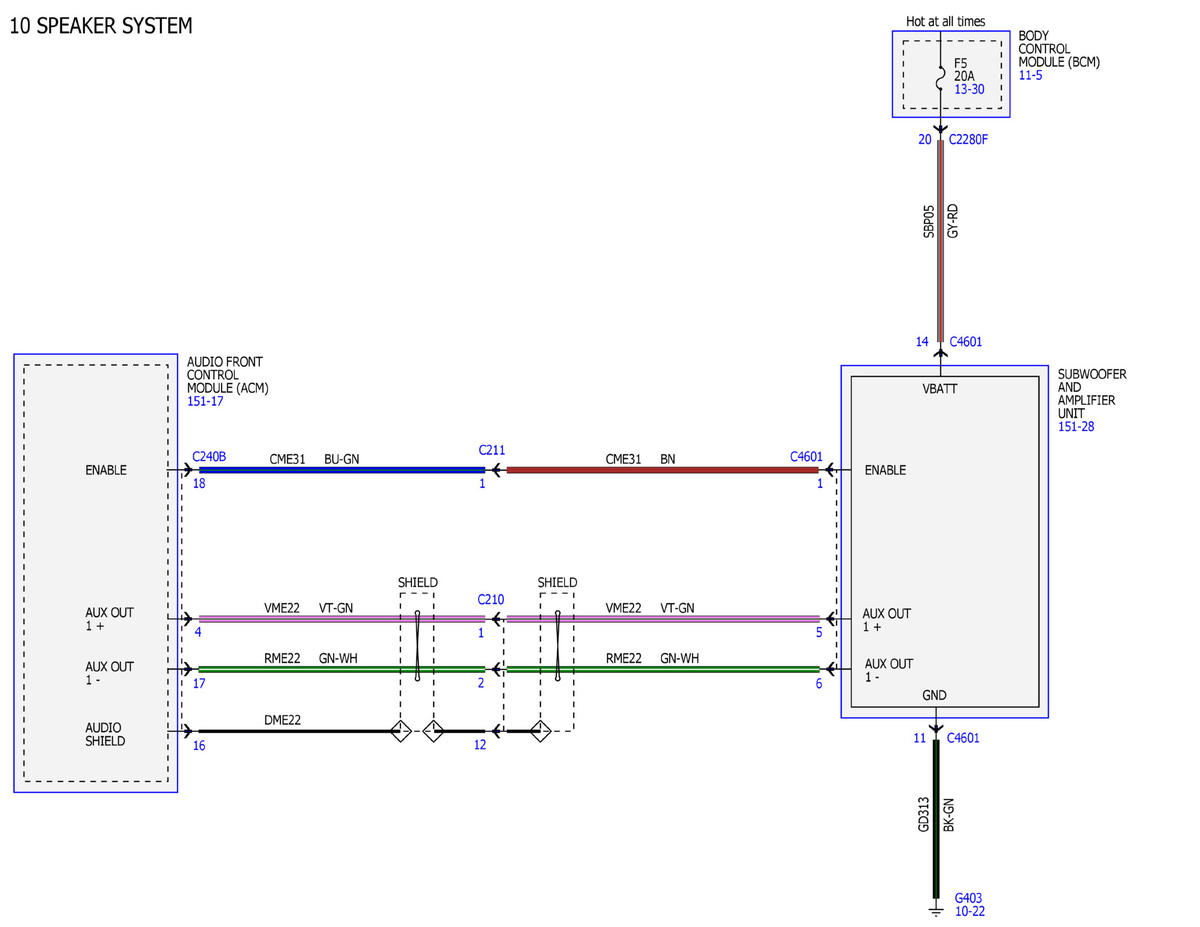
Task: Select the '20A' fuse rating text
Action: pos(965,76)
